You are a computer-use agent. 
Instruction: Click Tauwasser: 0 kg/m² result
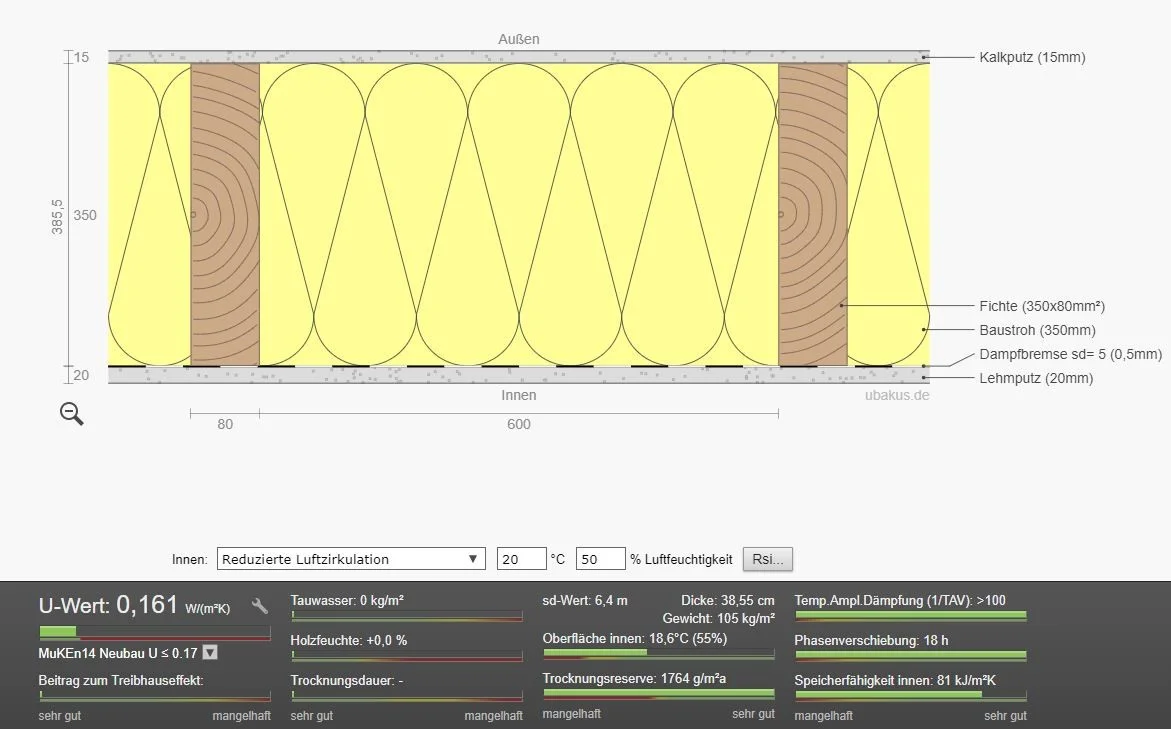point(347,600)
